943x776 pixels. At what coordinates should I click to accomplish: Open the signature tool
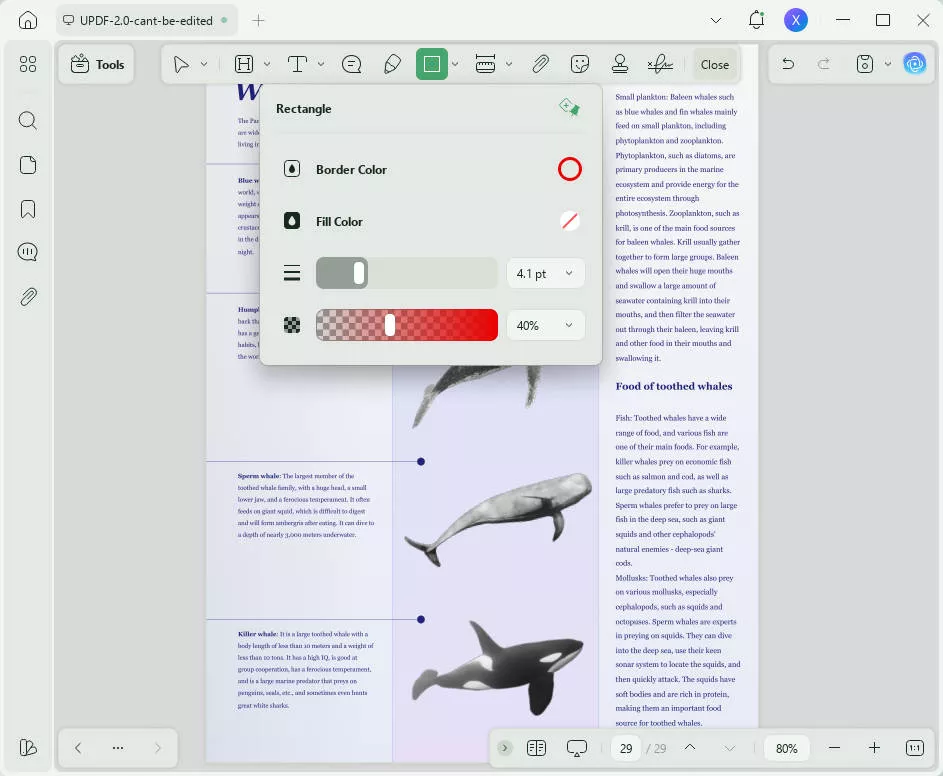tap(659, 64)
